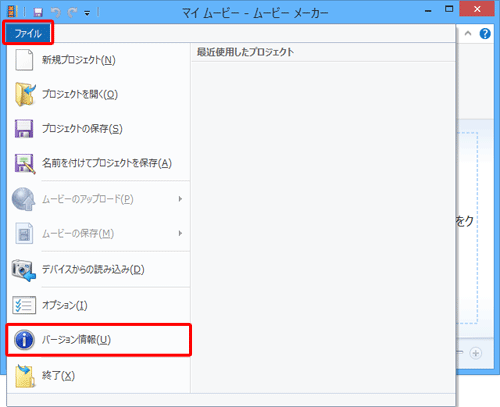
Task: Click the undo arrow in title bar
Action: point(56,13)
